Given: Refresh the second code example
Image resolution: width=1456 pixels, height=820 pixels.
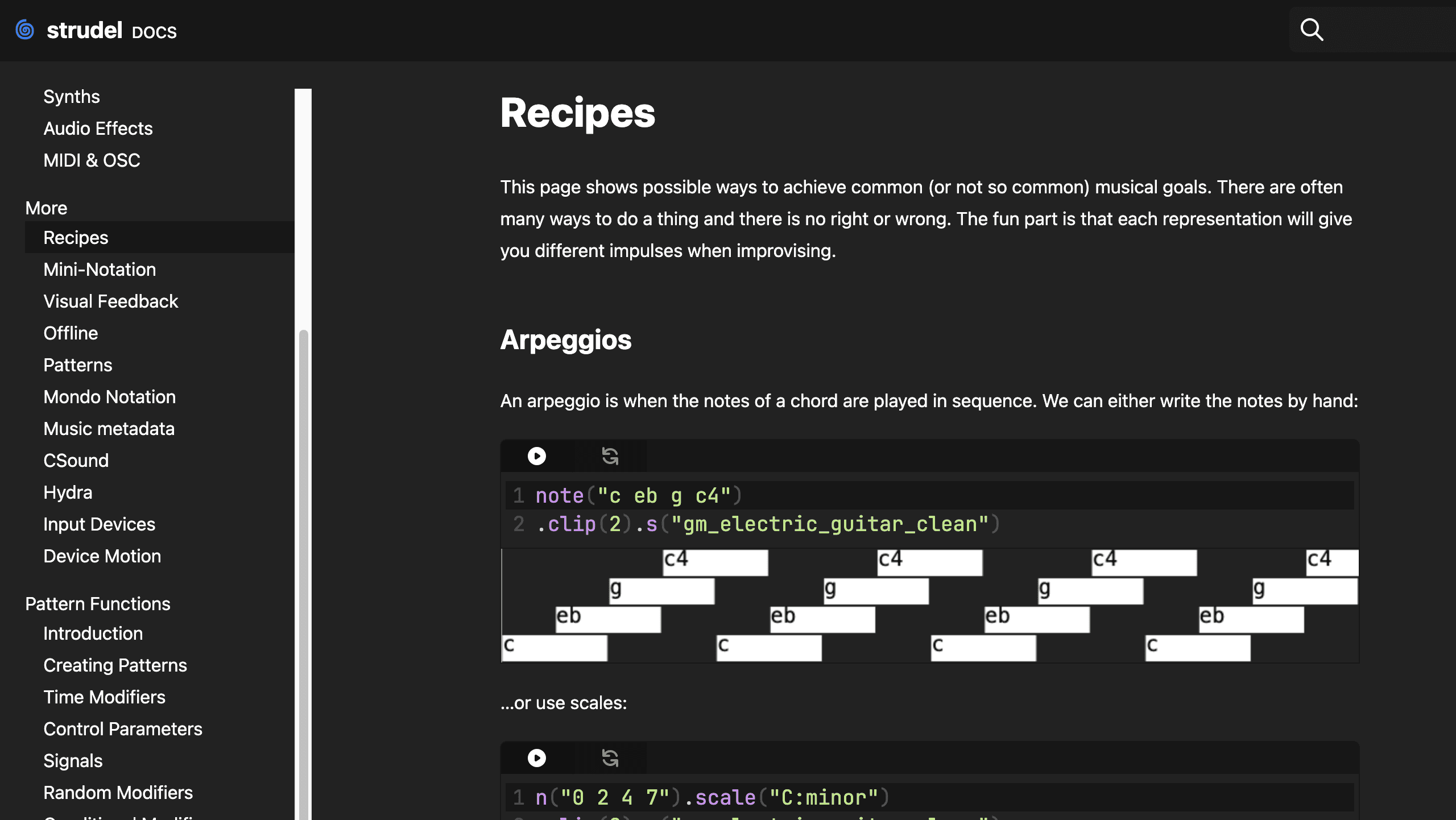Looking at the screenshot, I should pyautogui.click(x=609, y=758).
